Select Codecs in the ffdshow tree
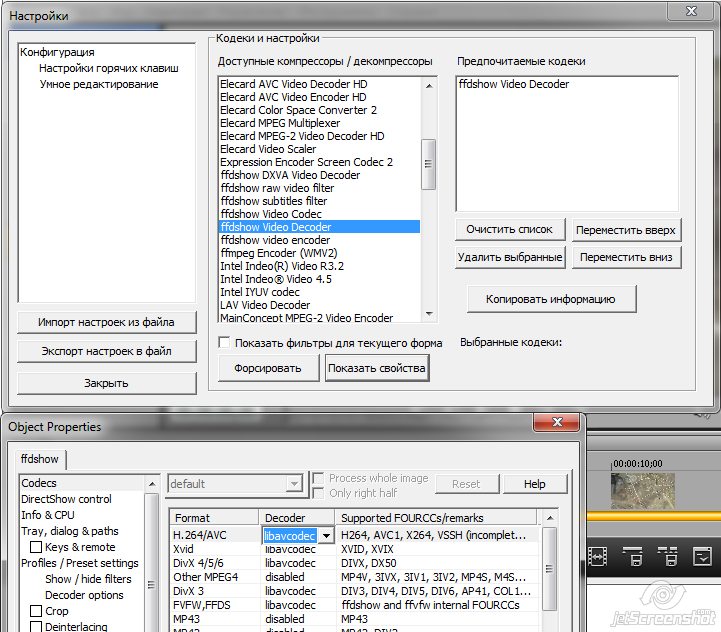 [39, 483]
